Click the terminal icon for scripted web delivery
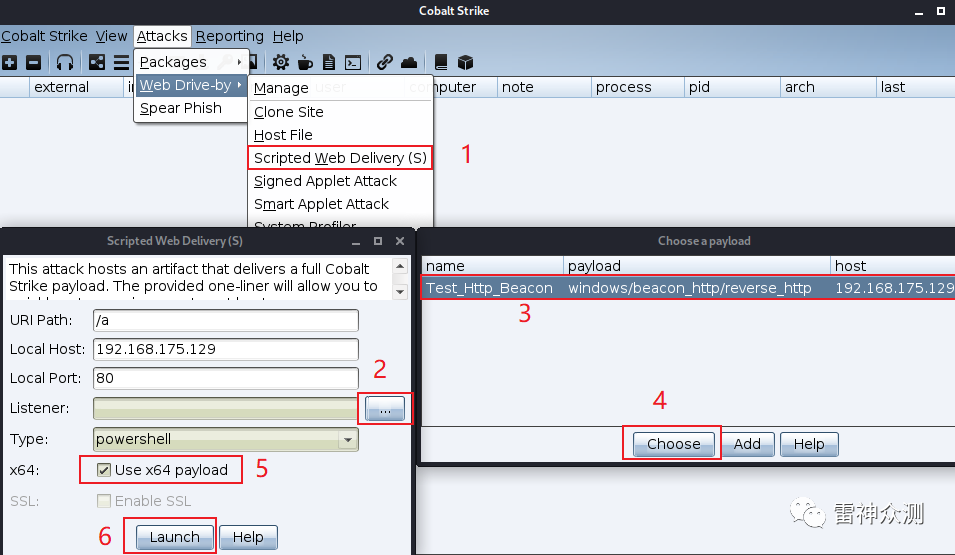The width and height of the screenshot is (955, 555). [x=353, y=62]
